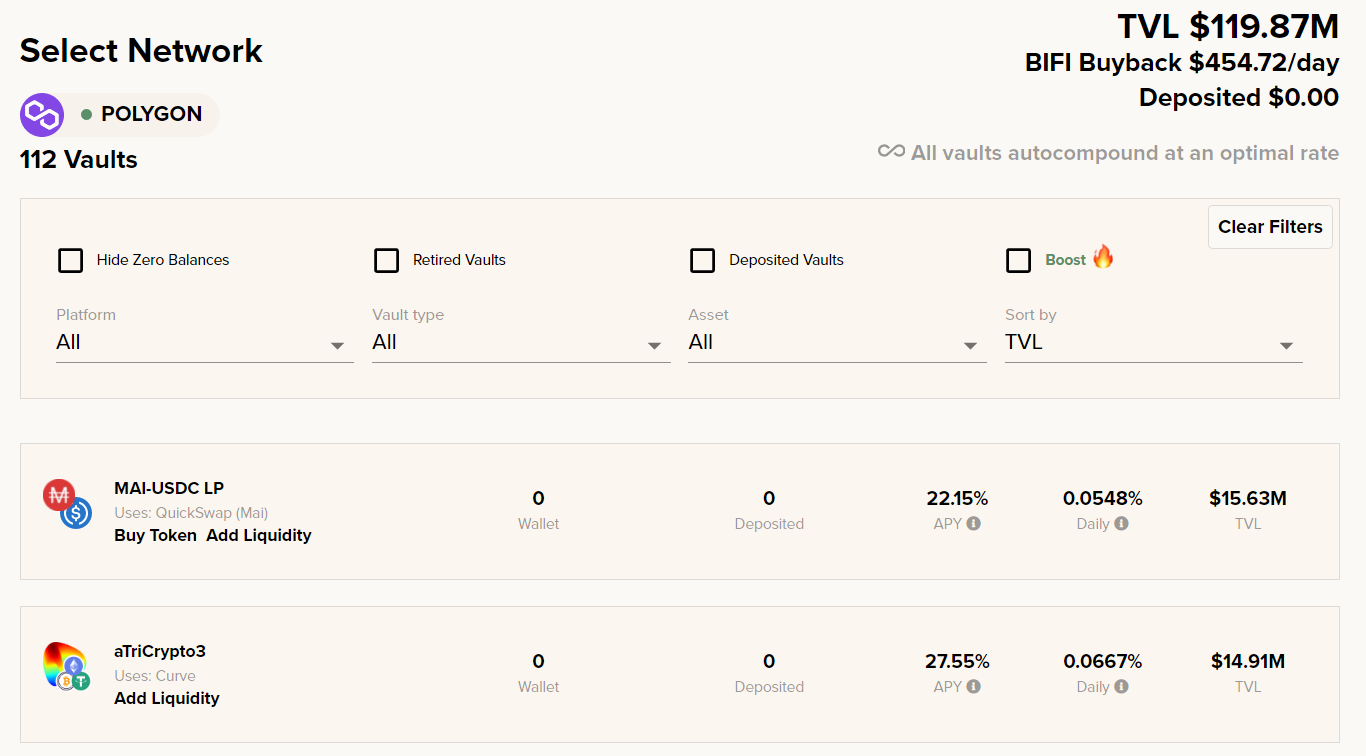
Task: Click the purple Polygon network logo
Action: tap(42, 115)
